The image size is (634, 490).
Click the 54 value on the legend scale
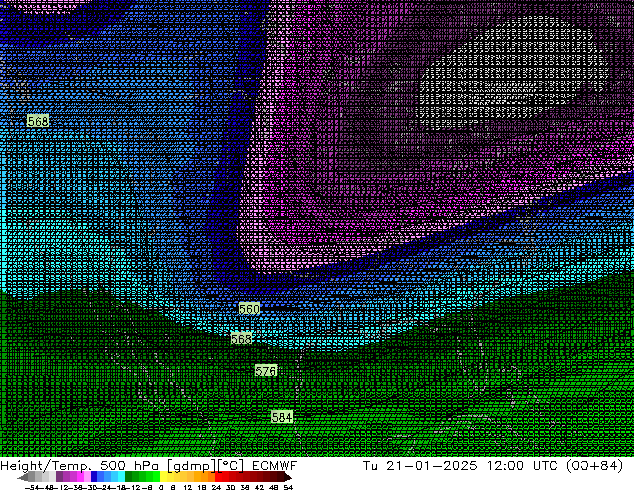288,487
